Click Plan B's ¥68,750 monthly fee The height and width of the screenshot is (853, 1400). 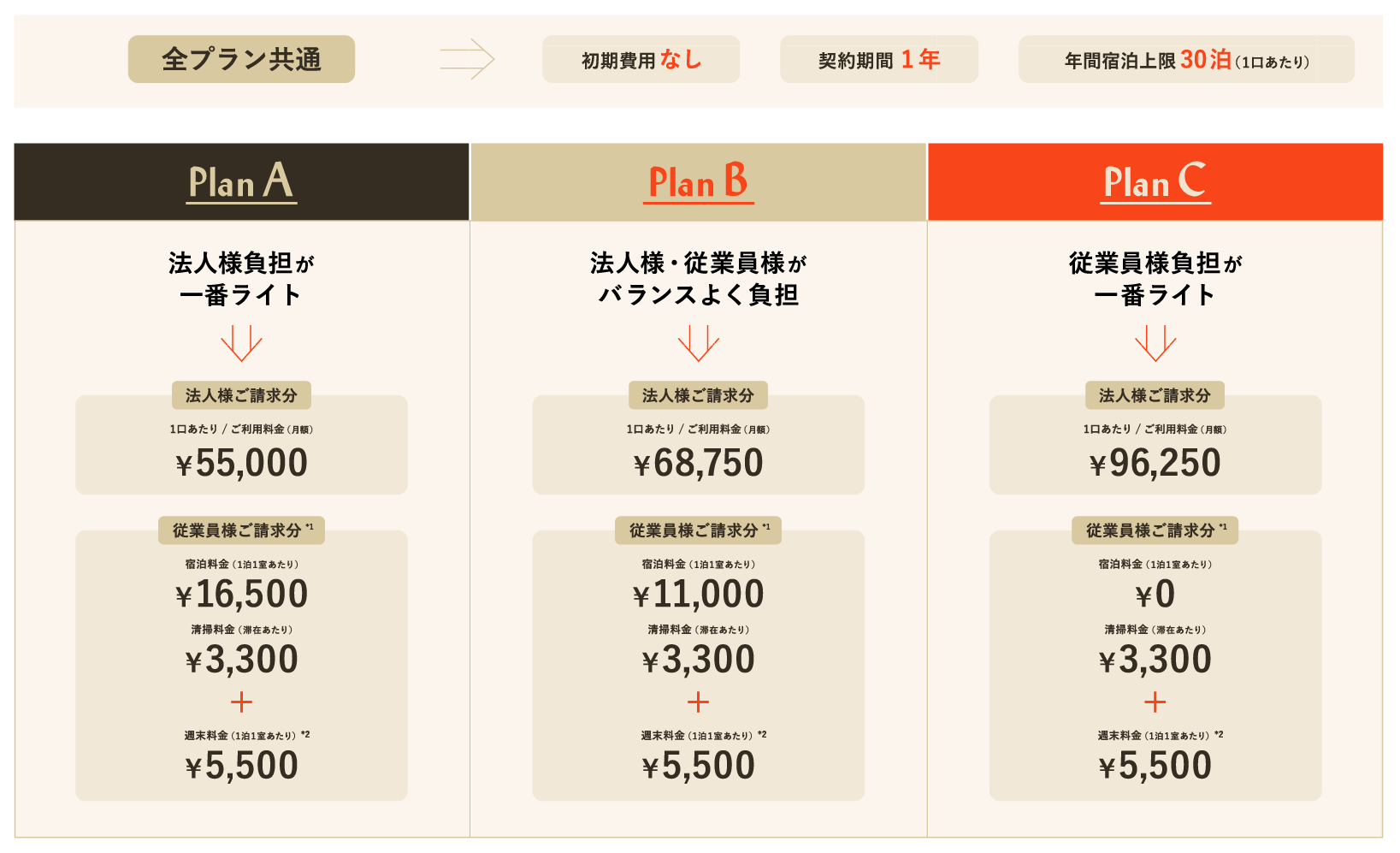click(x=698, y=464)
